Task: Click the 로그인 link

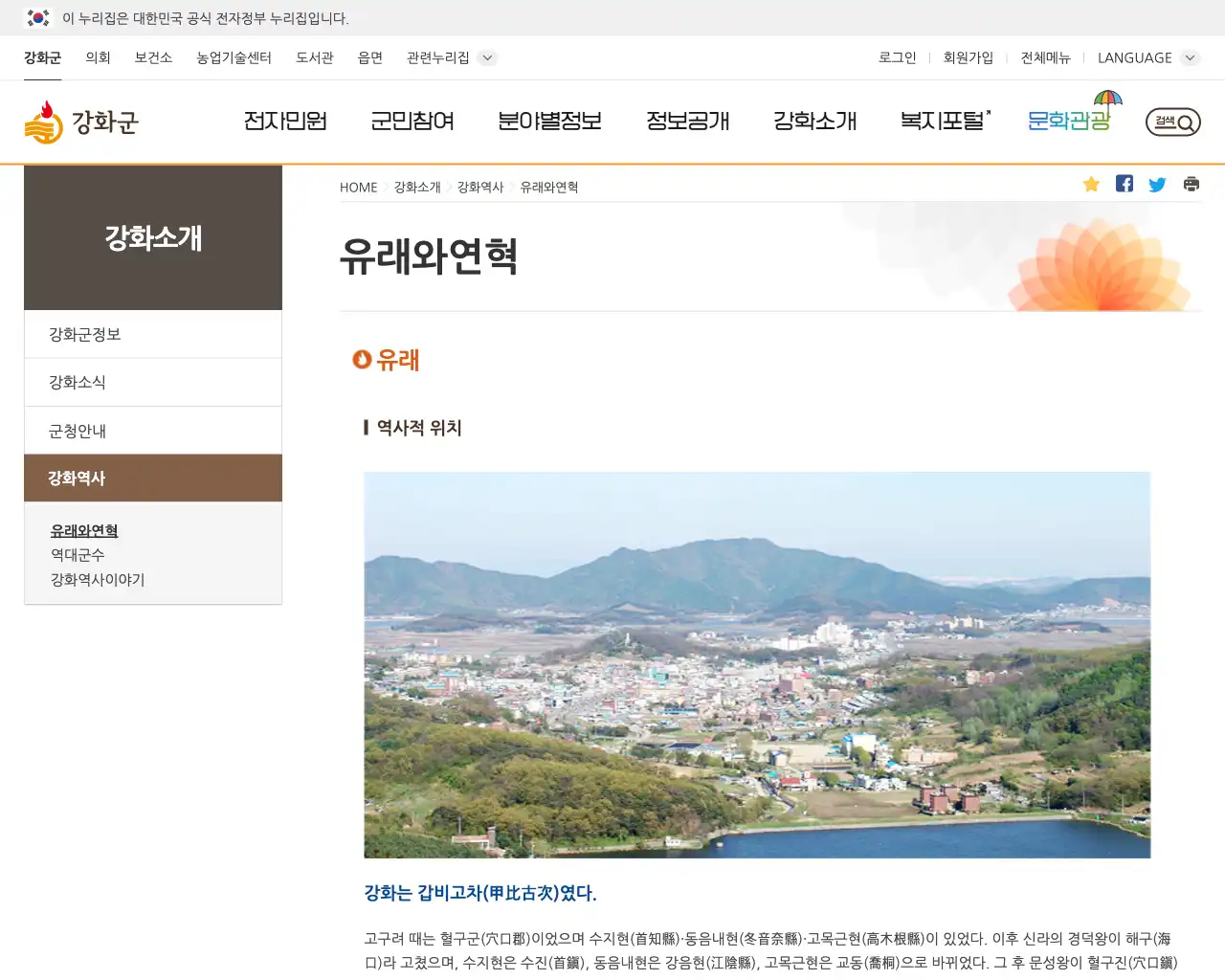Action: click(896, 57)
